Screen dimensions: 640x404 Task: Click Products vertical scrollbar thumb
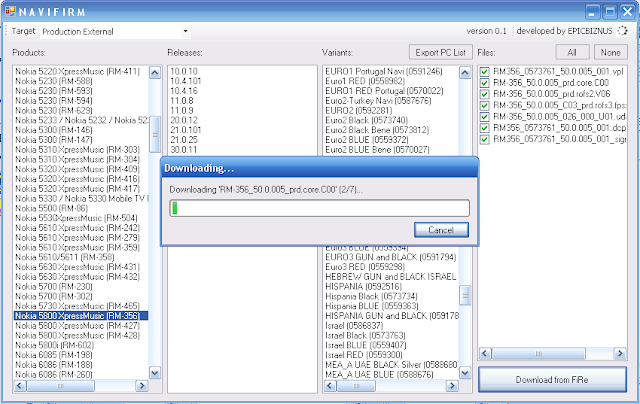point(155,134)
